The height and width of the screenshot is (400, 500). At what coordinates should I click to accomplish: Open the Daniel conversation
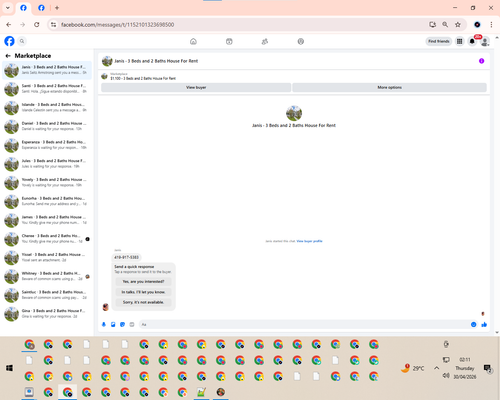[47, 126]
